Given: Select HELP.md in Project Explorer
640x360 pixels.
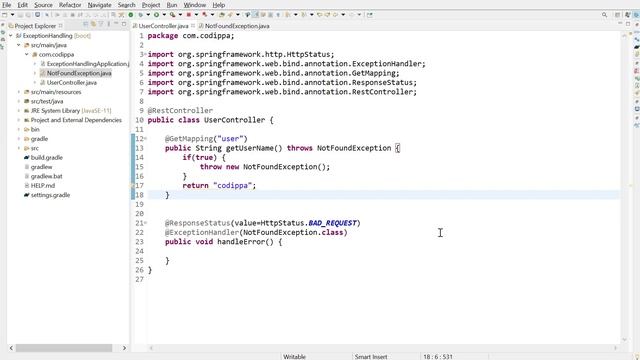Looking at the screenshot, I should pyautogui.click(x=42, y=186).
